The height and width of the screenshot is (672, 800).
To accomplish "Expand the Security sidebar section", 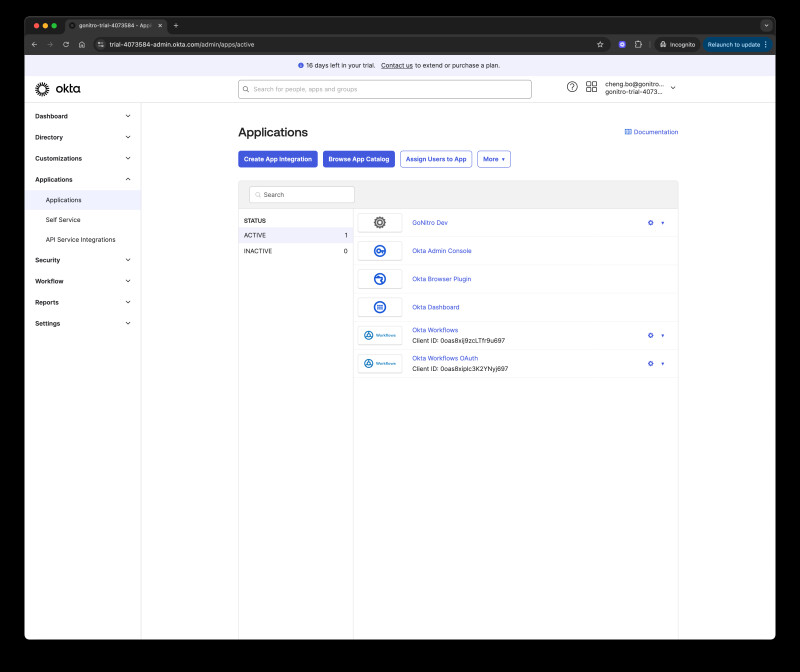I will coord(83,260).
